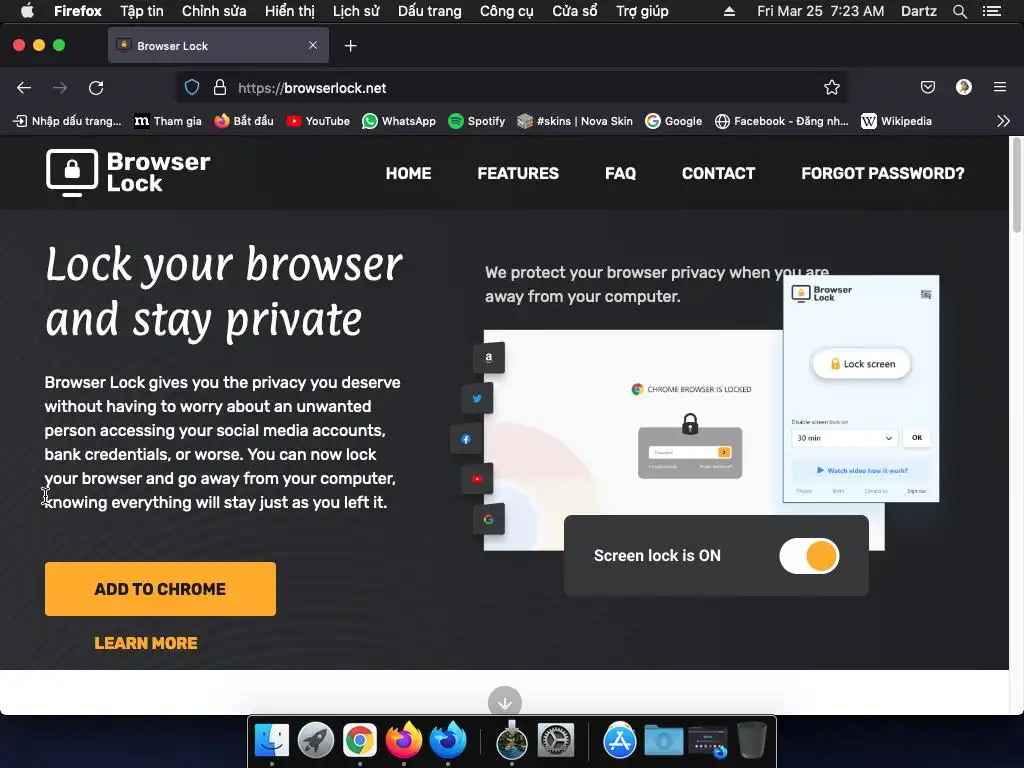Open a new tab with plus
The width and height of the screenshot is (1024, 768).
click(x=351, y=46)
